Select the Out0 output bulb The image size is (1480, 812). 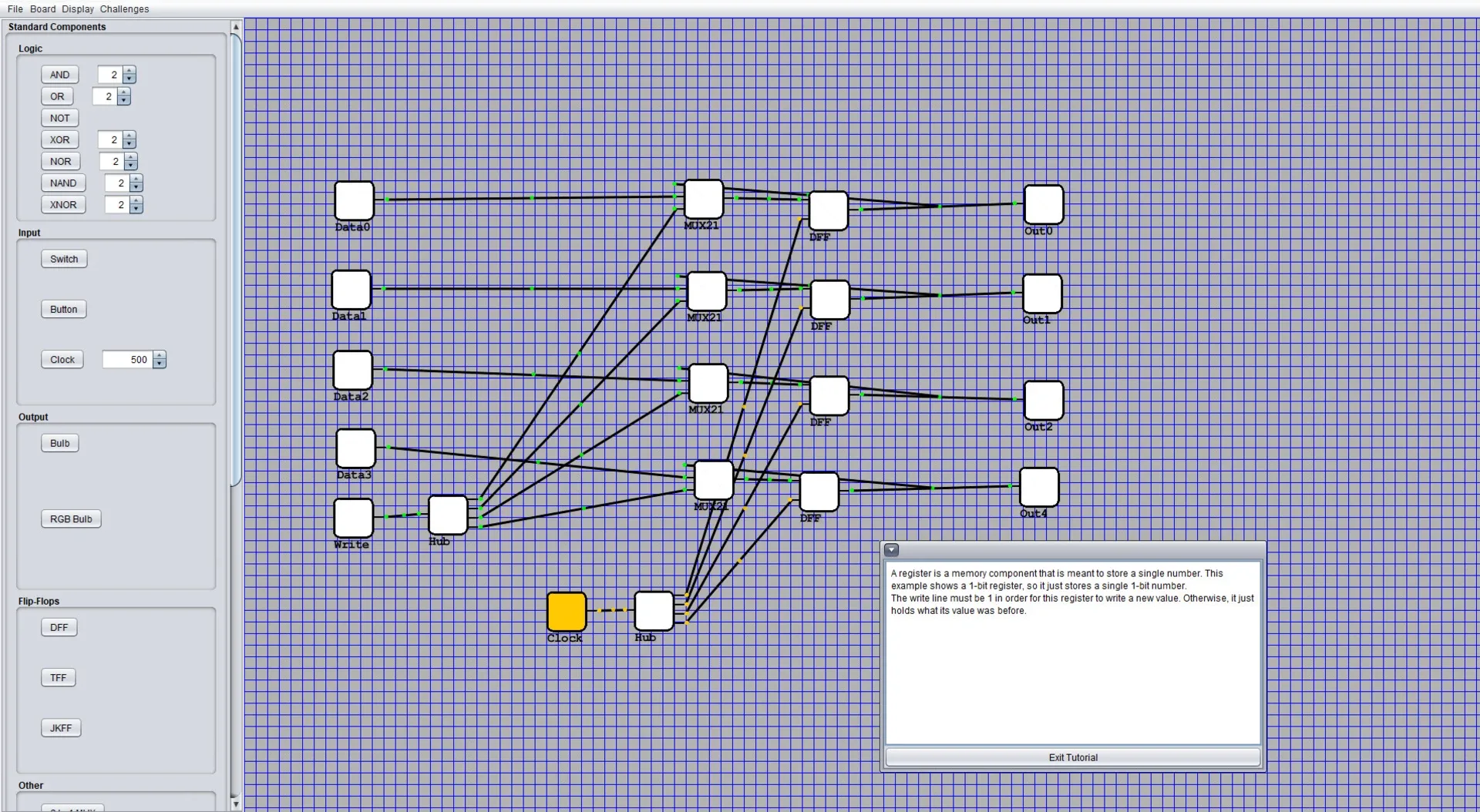[x=1043, y=204]
